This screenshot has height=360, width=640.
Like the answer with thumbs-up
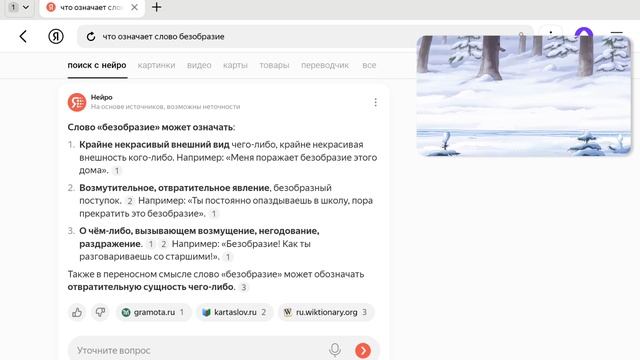[77, 312]
